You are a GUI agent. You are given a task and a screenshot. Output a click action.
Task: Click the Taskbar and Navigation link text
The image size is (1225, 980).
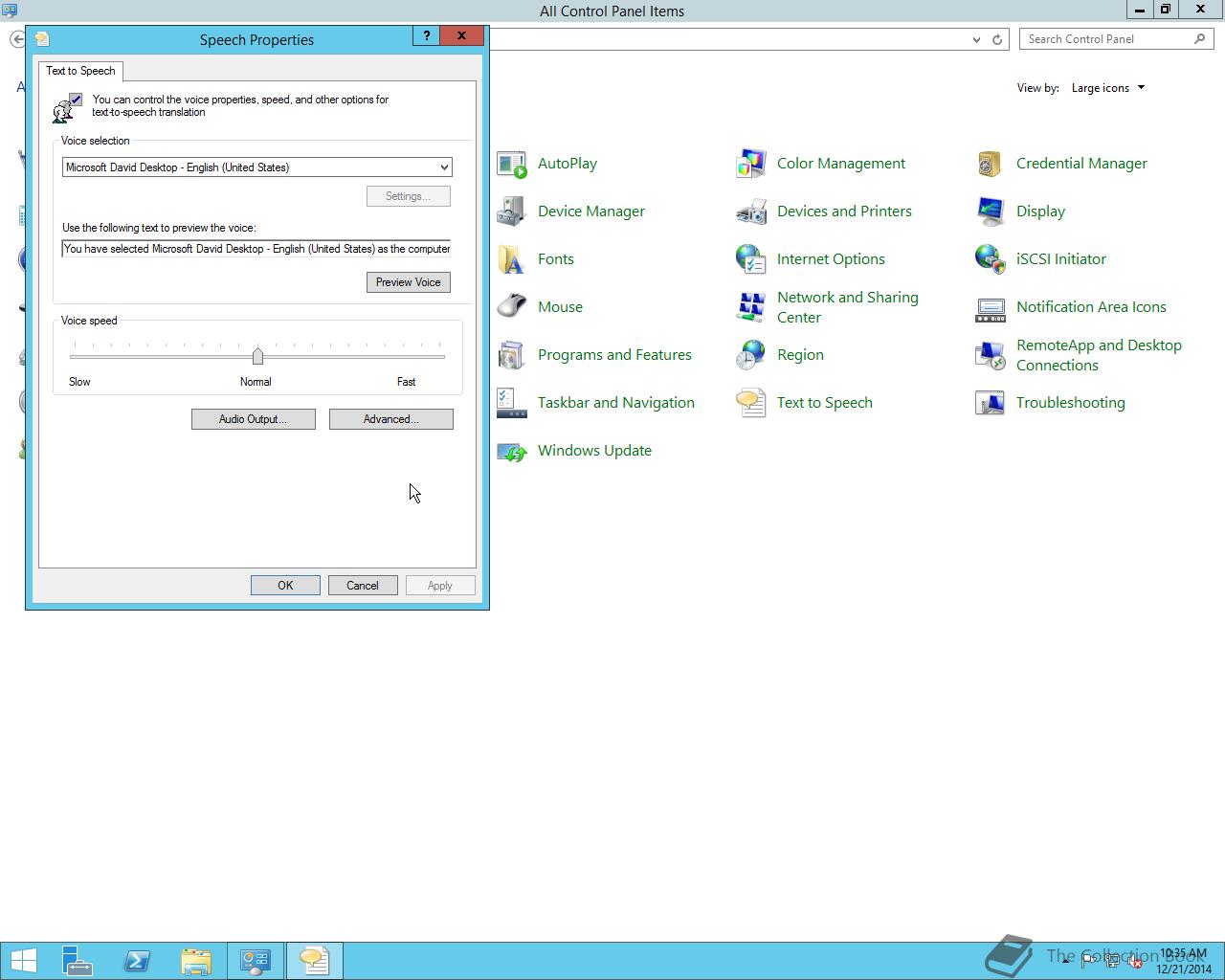pyautogui.click(x=616, y=403)
